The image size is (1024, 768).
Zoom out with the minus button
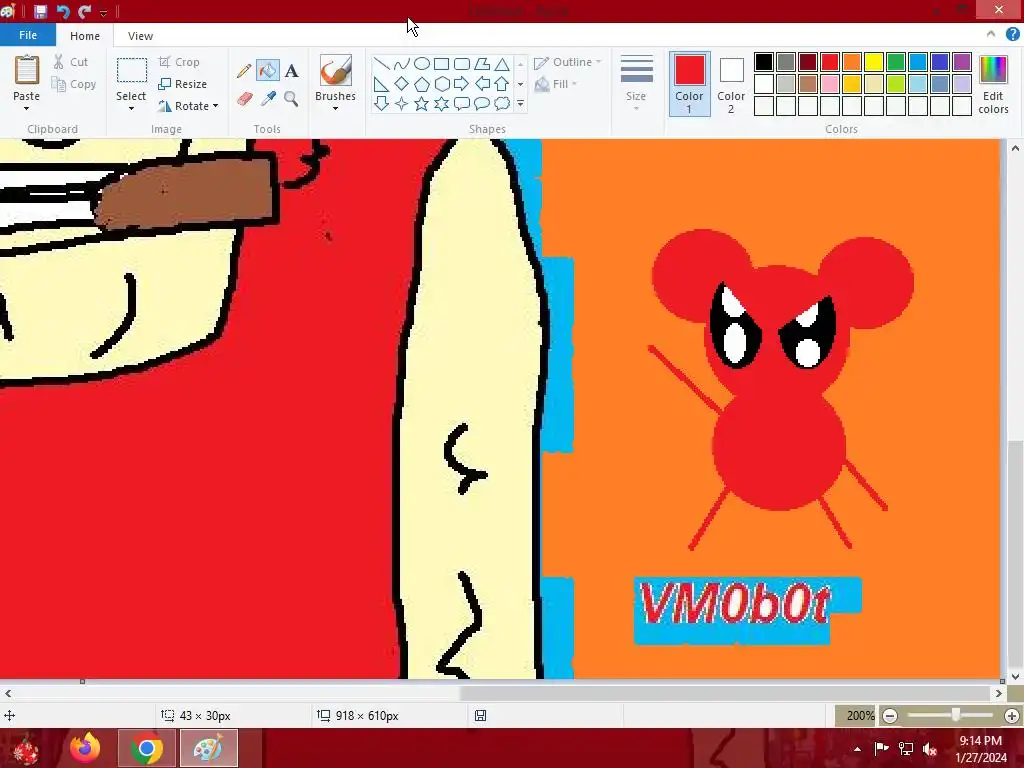tap(889, 716)
